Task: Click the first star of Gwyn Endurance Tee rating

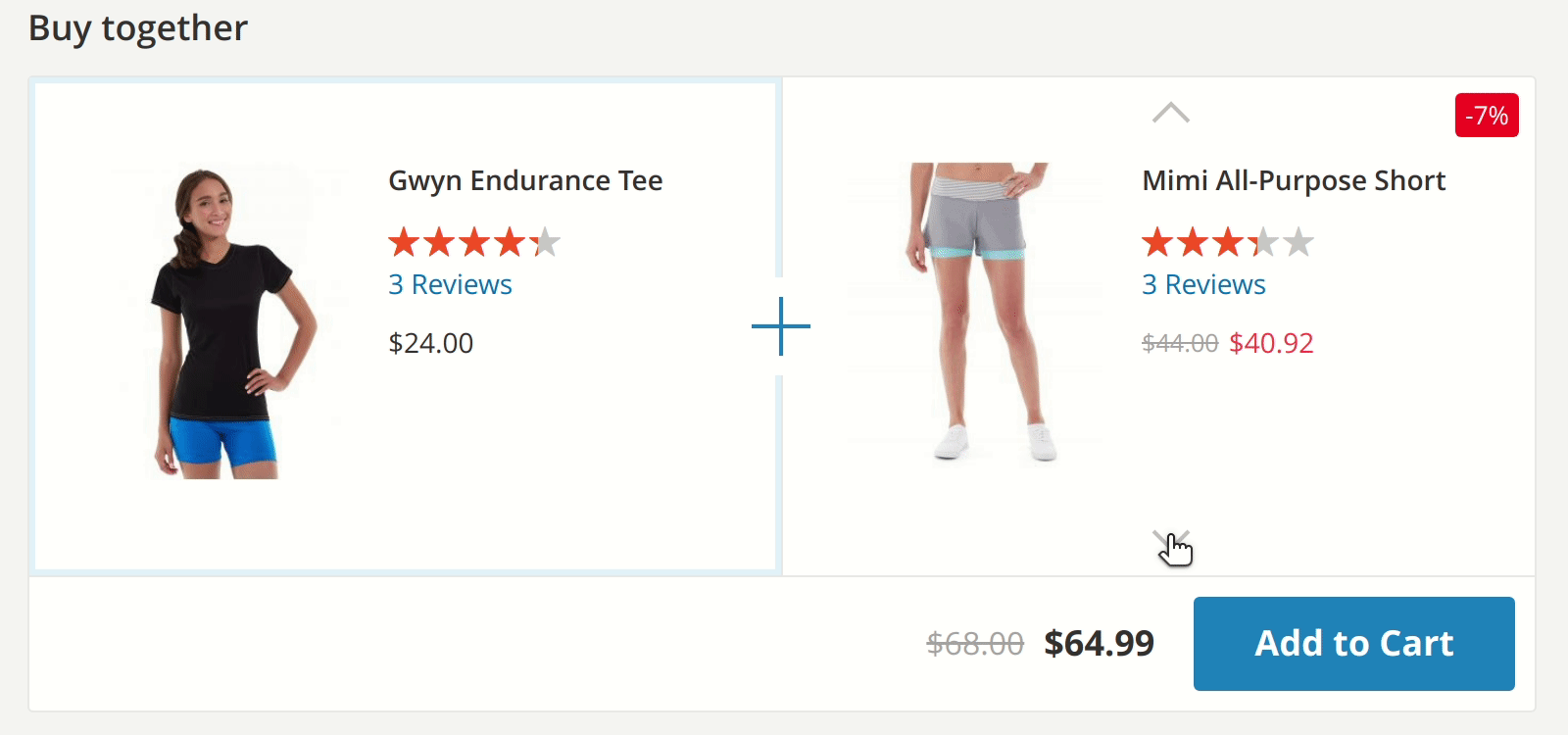Action: (405, 241)
